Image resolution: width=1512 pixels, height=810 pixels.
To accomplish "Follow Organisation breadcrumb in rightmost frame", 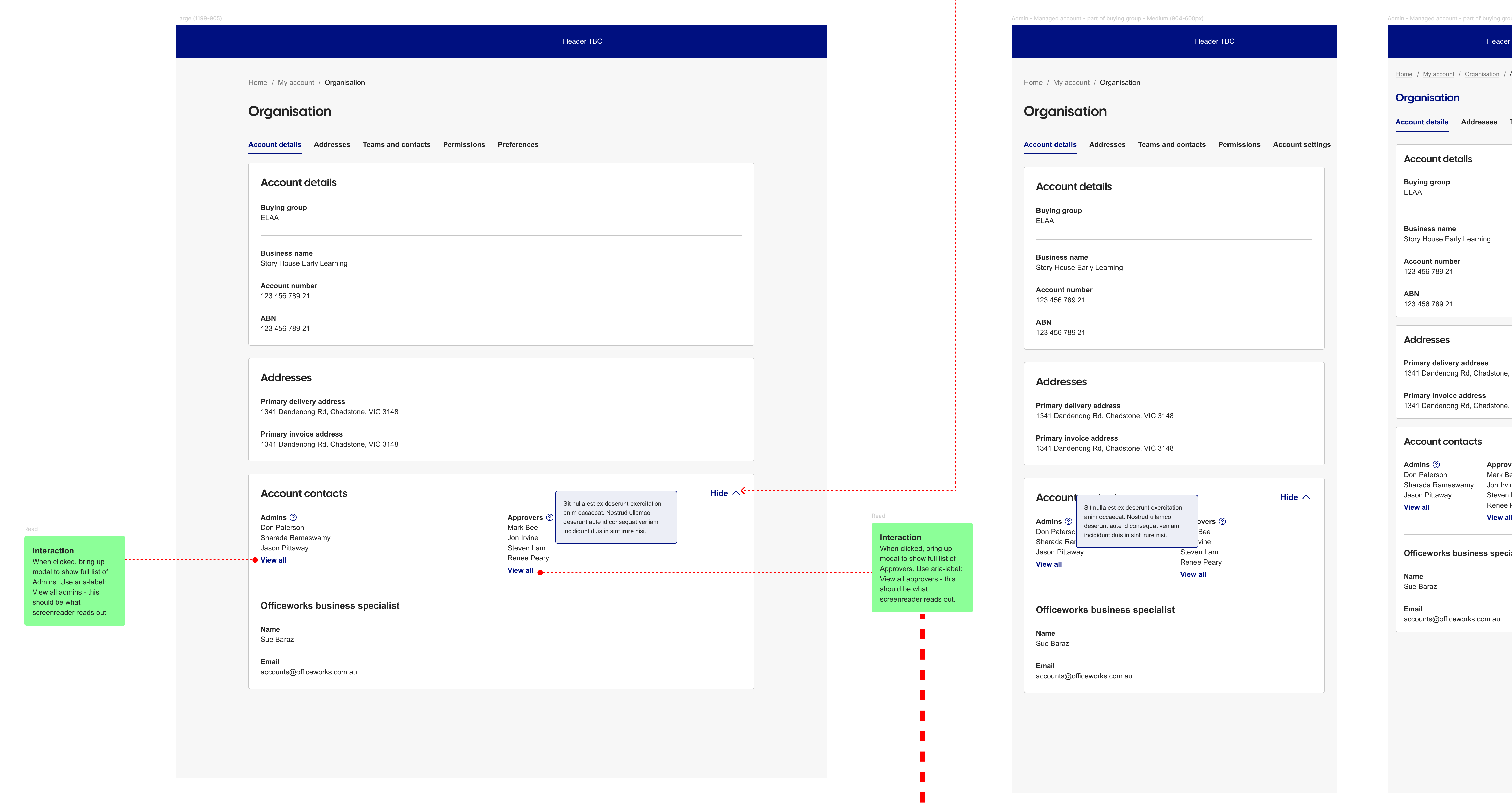I will click(1482, 74).
